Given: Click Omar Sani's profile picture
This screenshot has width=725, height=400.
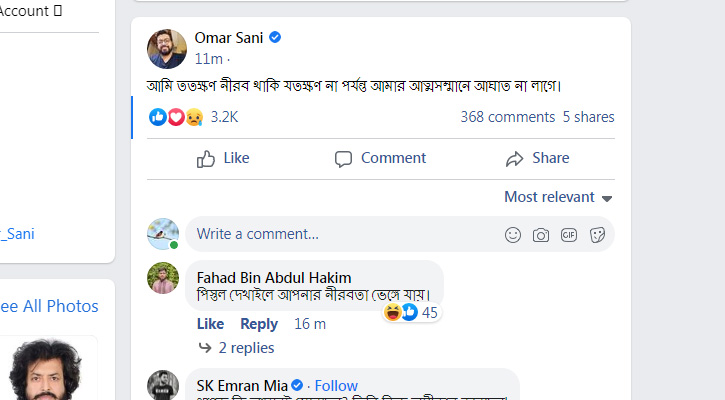Looking at the screenshot, I should coord(167,48).
